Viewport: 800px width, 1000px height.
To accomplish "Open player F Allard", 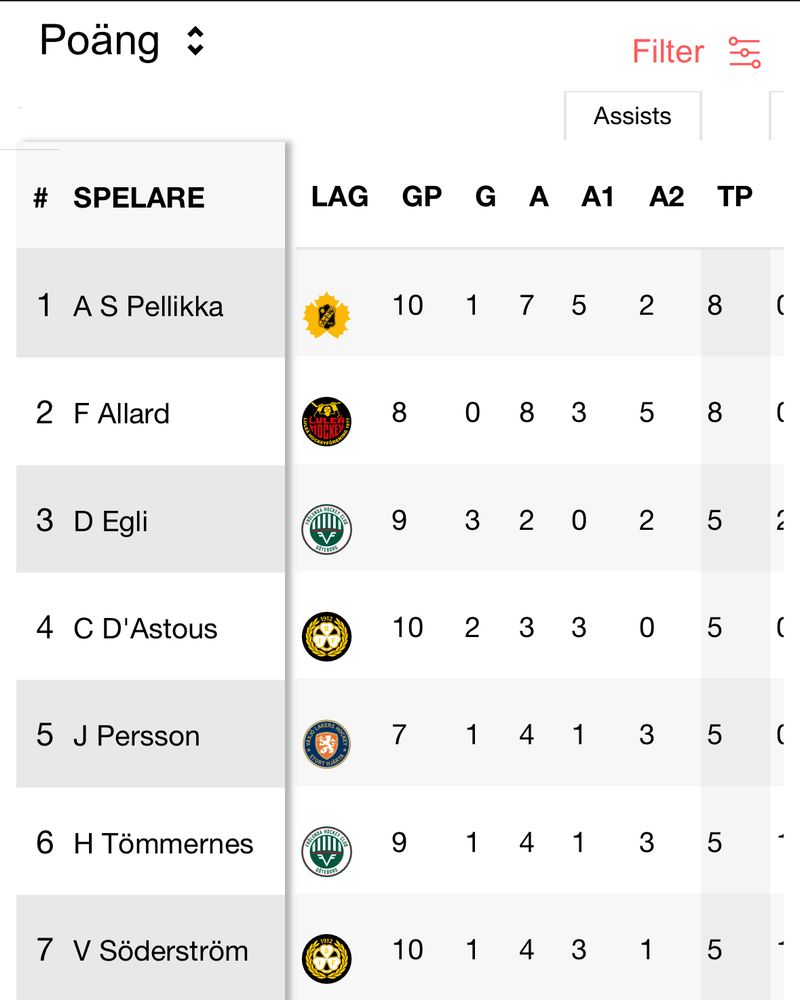I will click(x=121, y=413).
